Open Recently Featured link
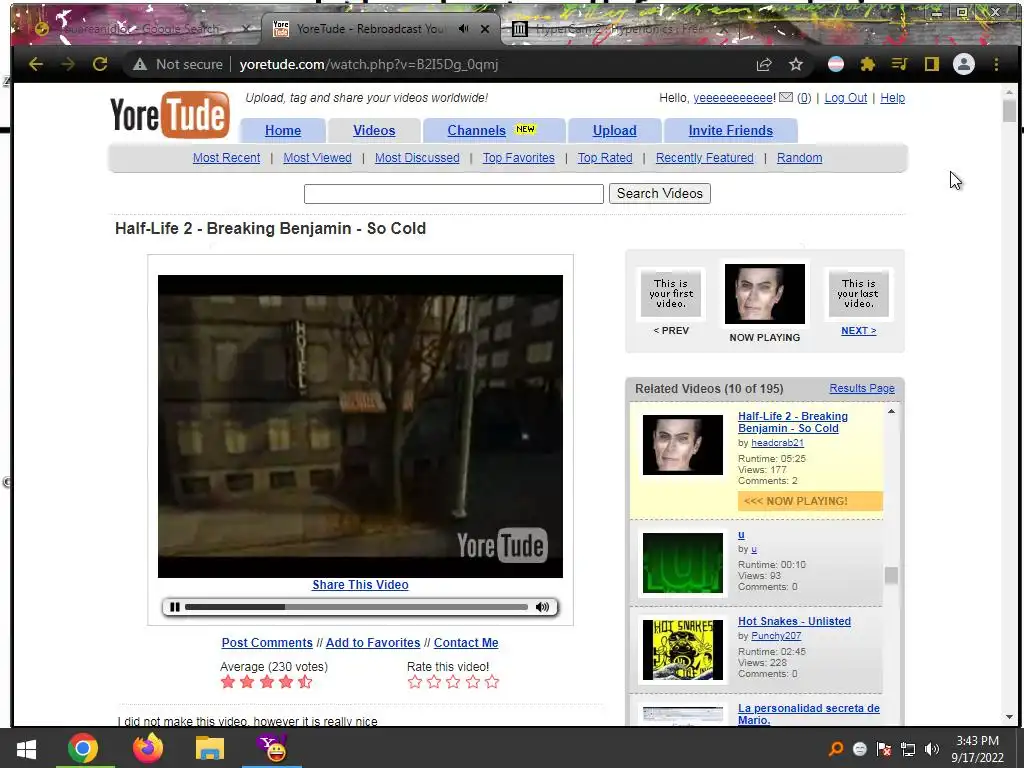Screen dimensions: 1024x768 click(705, 158)
